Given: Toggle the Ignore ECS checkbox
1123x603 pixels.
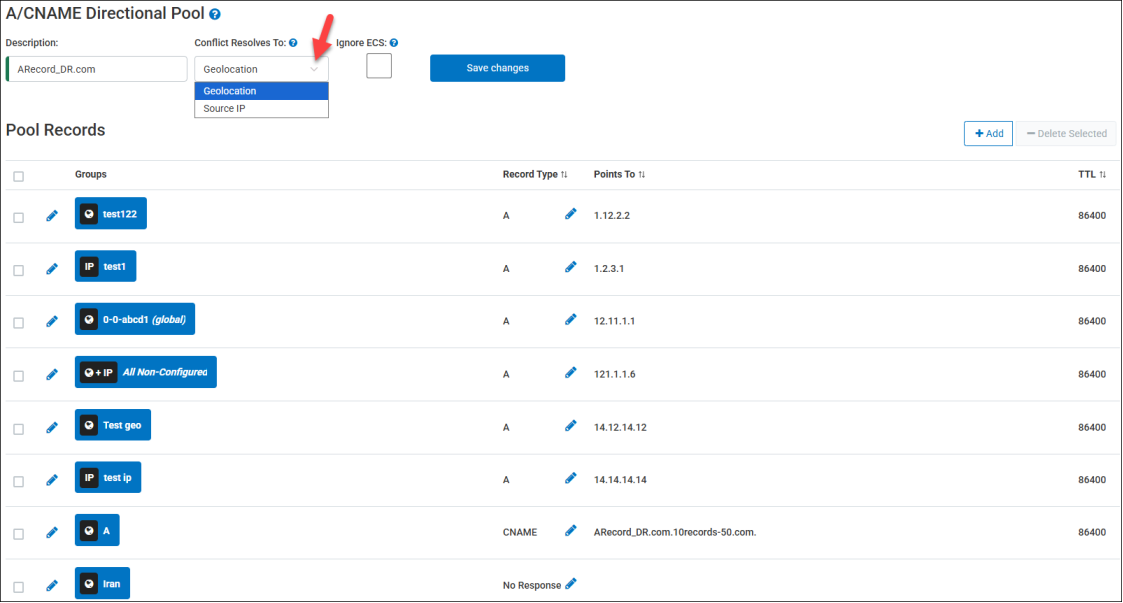Looking at the screenshot, I should click(x=379, y=66).
